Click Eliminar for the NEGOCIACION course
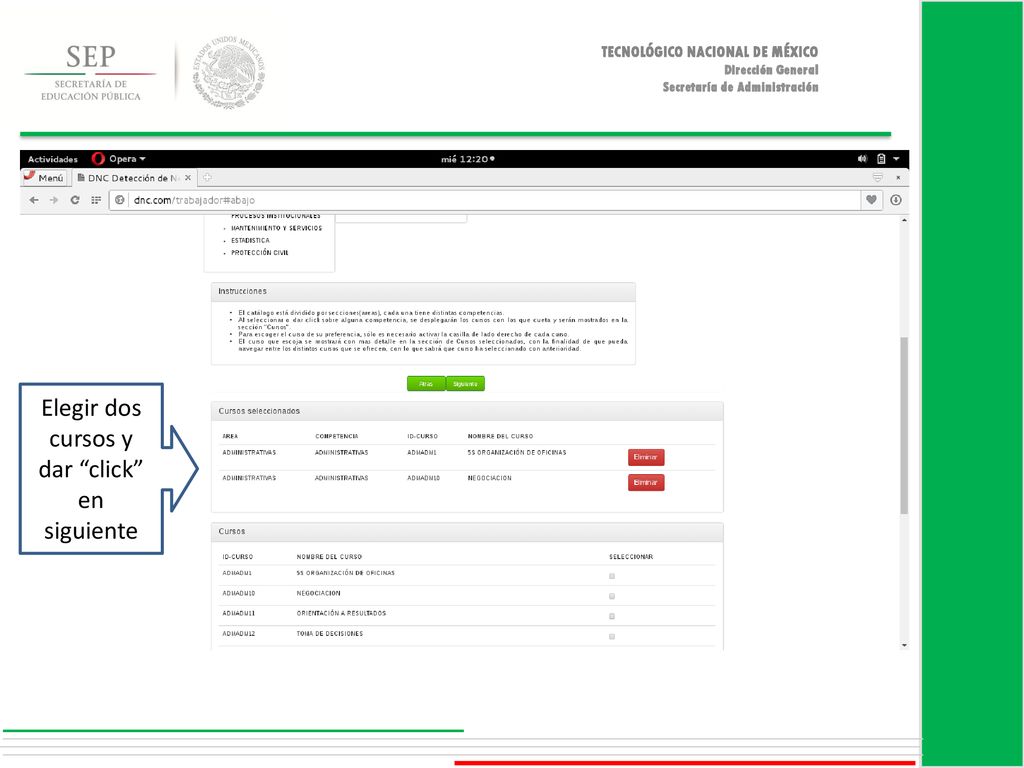Screen dimensions: 1024x768 click(x=646, y=483)
